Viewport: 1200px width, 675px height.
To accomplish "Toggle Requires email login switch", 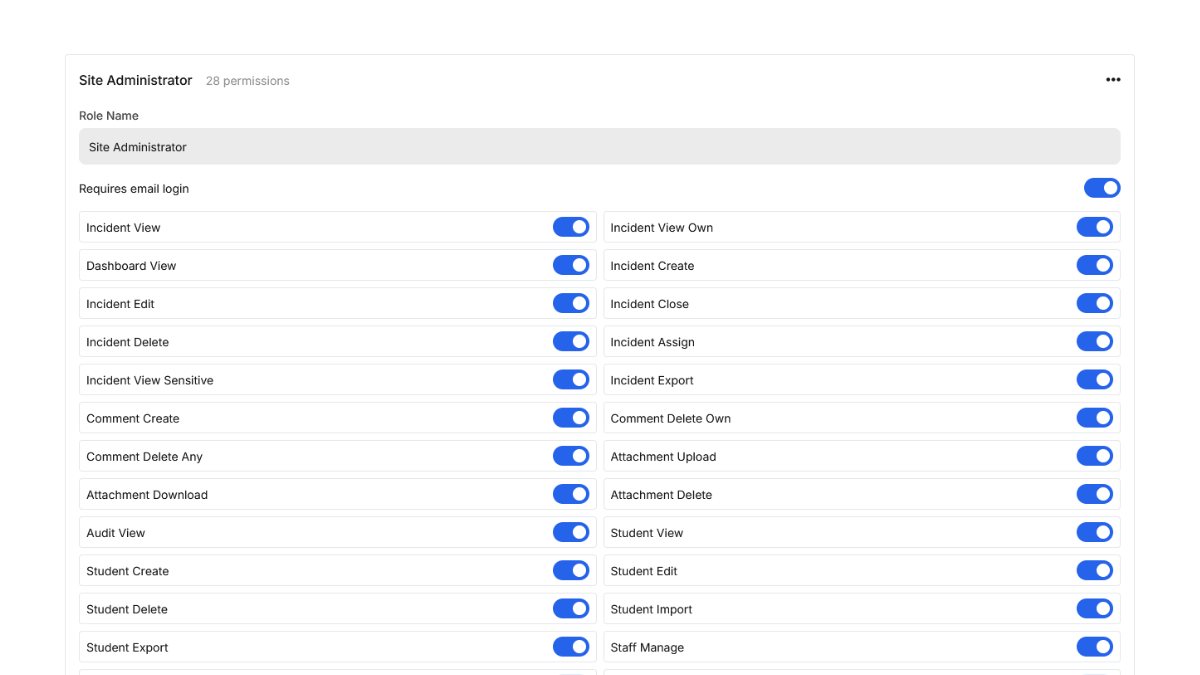I will coord(1101,188).
